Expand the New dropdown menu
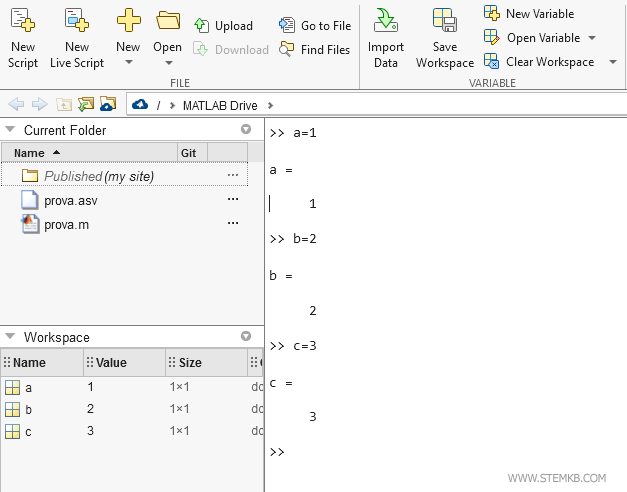 [128, 62]
